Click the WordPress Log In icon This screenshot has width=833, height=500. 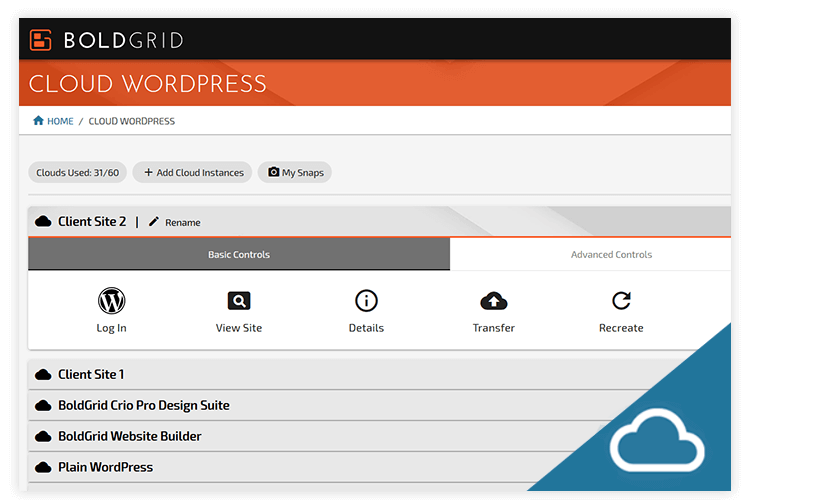point(112,301)
